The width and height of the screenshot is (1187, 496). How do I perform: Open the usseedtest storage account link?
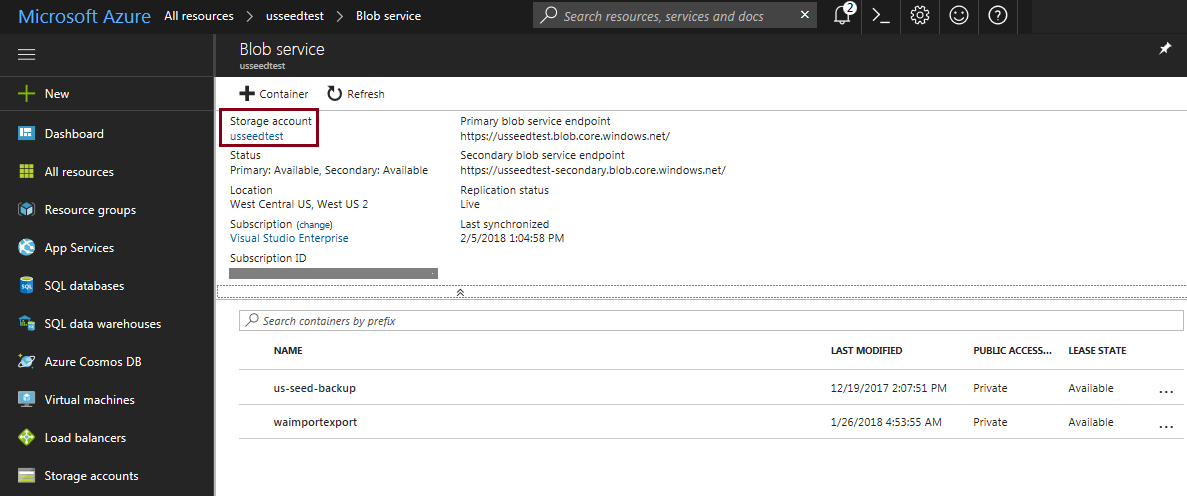click(x=257, y=136)
